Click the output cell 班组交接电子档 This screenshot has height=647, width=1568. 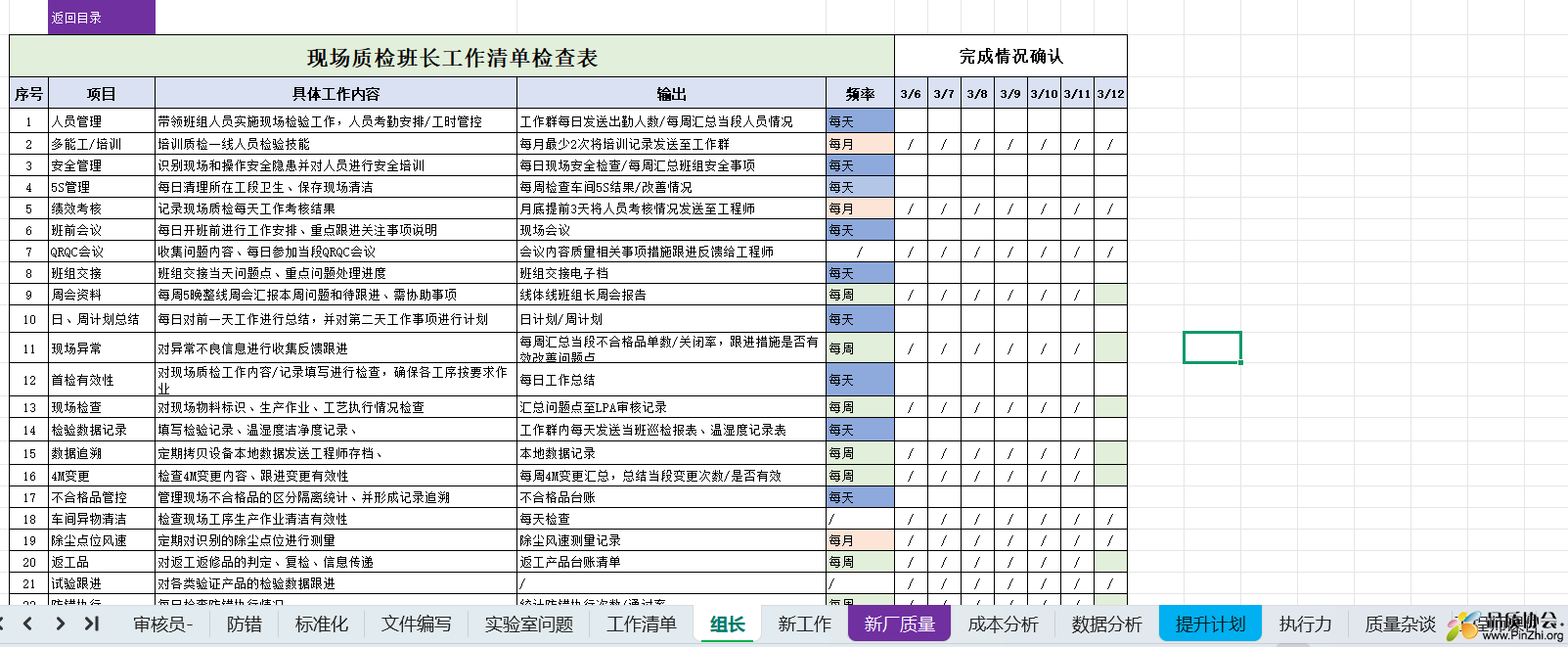[x=672, y=273]
